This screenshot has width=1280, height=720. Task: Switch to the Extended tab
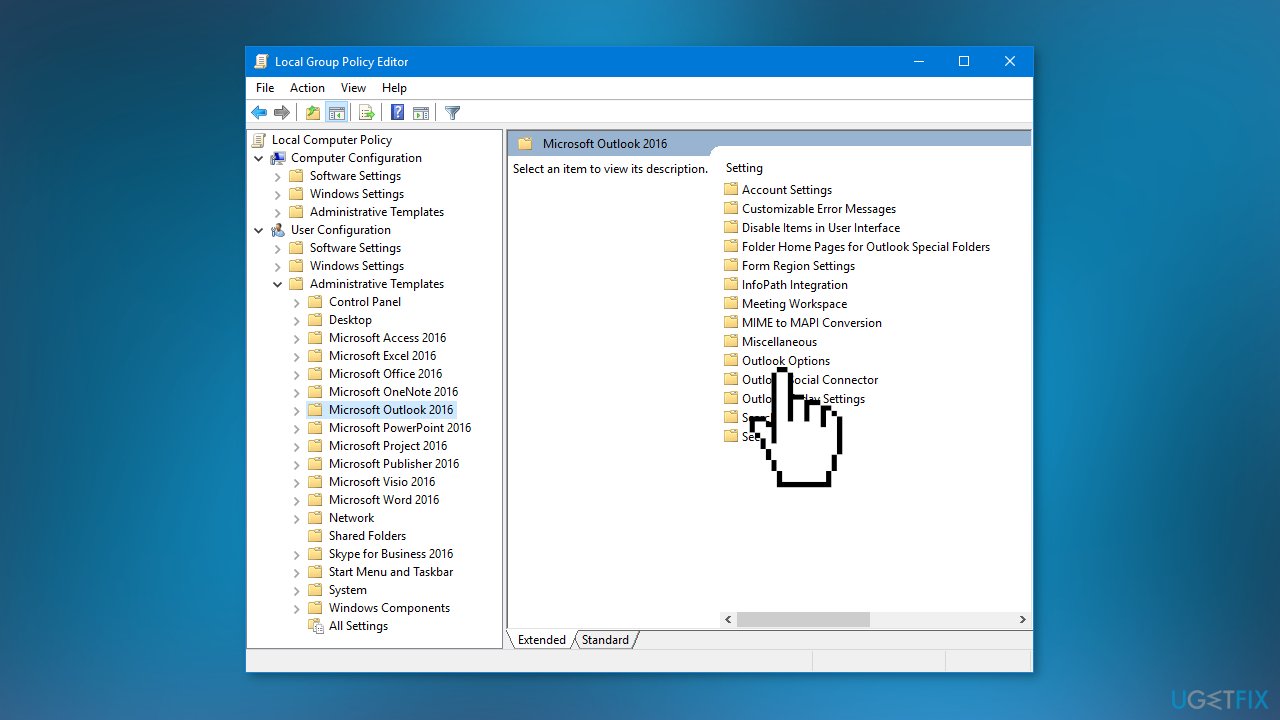(x=541, y=640)
